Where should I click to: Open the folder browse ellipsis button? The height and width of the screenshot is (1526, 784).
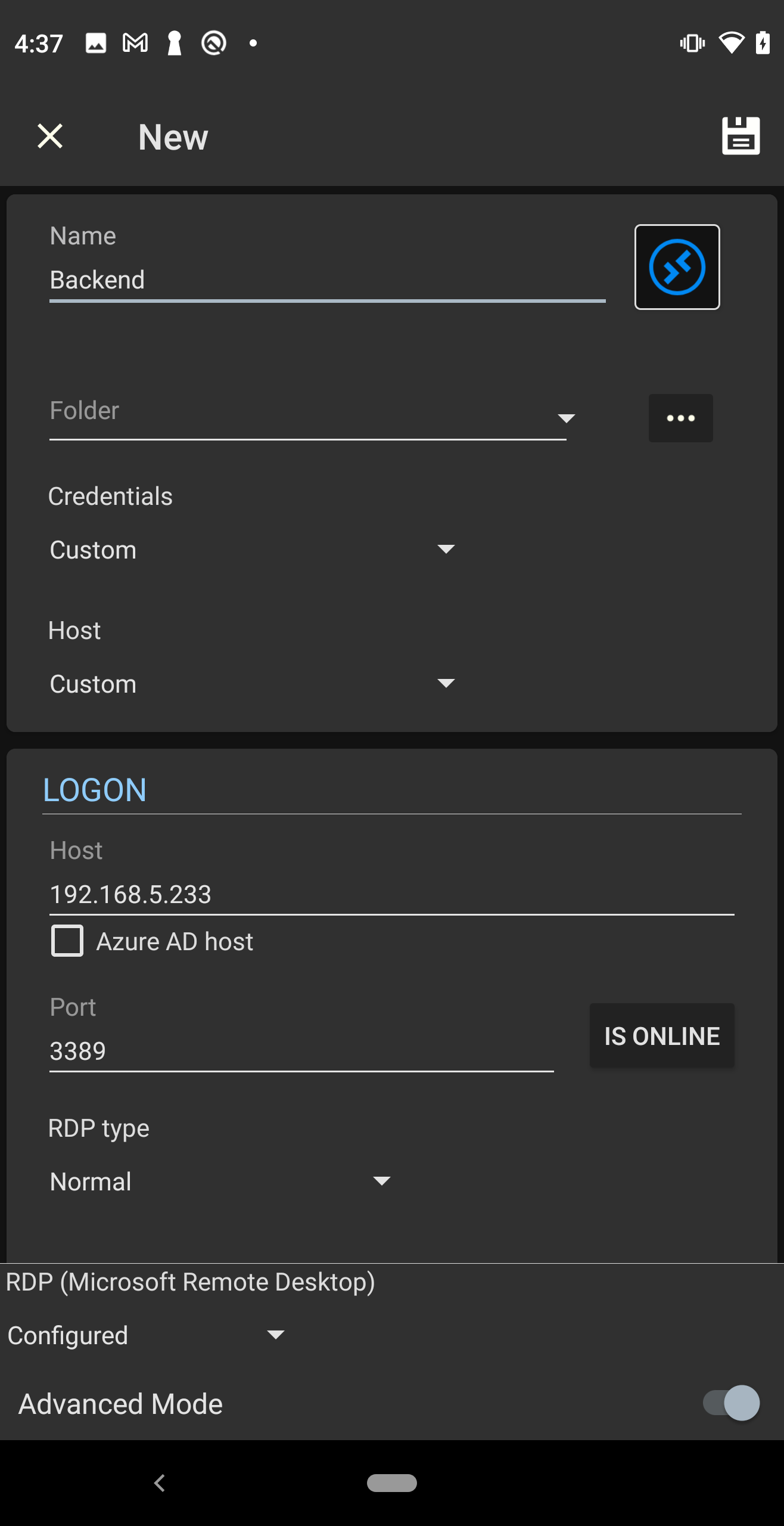click(x=680, y=418)
